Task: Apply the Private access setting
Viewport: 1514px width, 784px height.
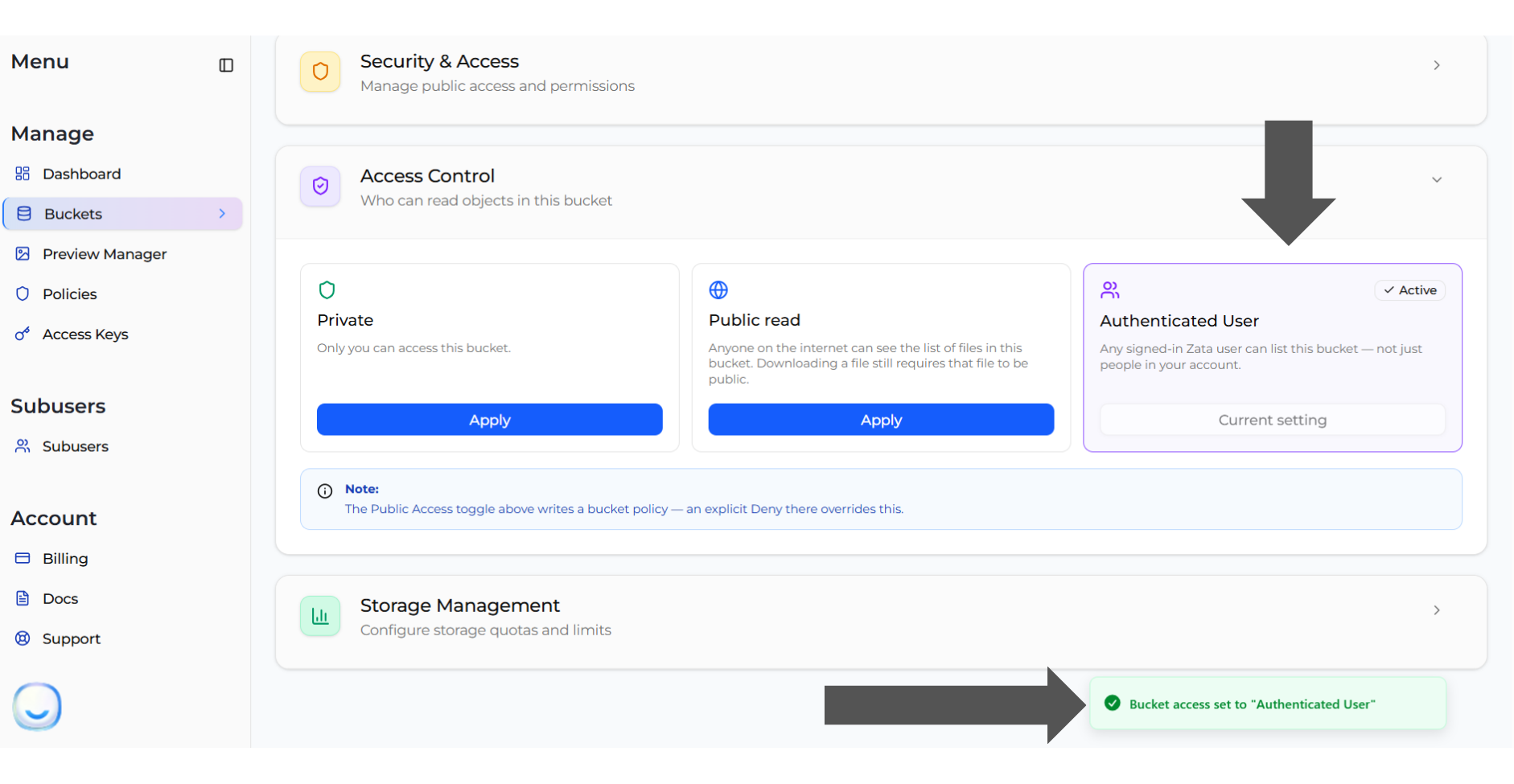Action: click(490, 420)
